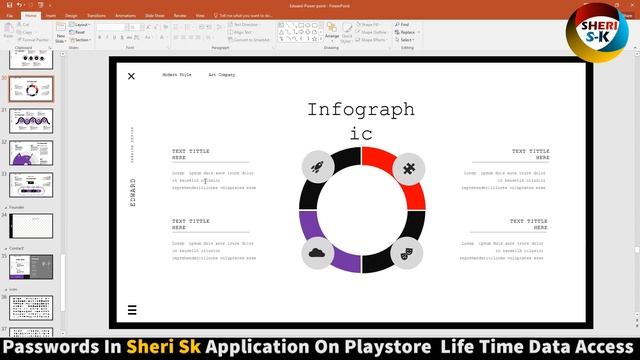Open the Shape Fill dropdown
This screenshot has height=360, width=640.
point(369,24)
